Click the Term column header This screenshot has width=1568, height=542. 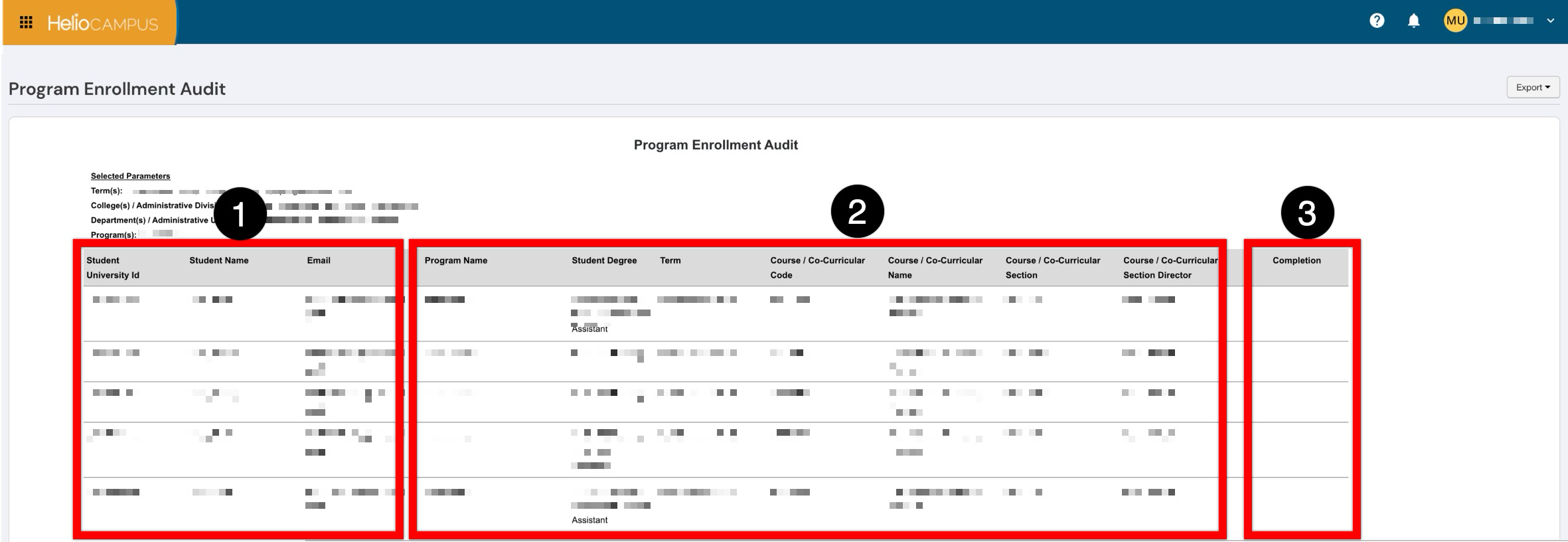[670, 260]
